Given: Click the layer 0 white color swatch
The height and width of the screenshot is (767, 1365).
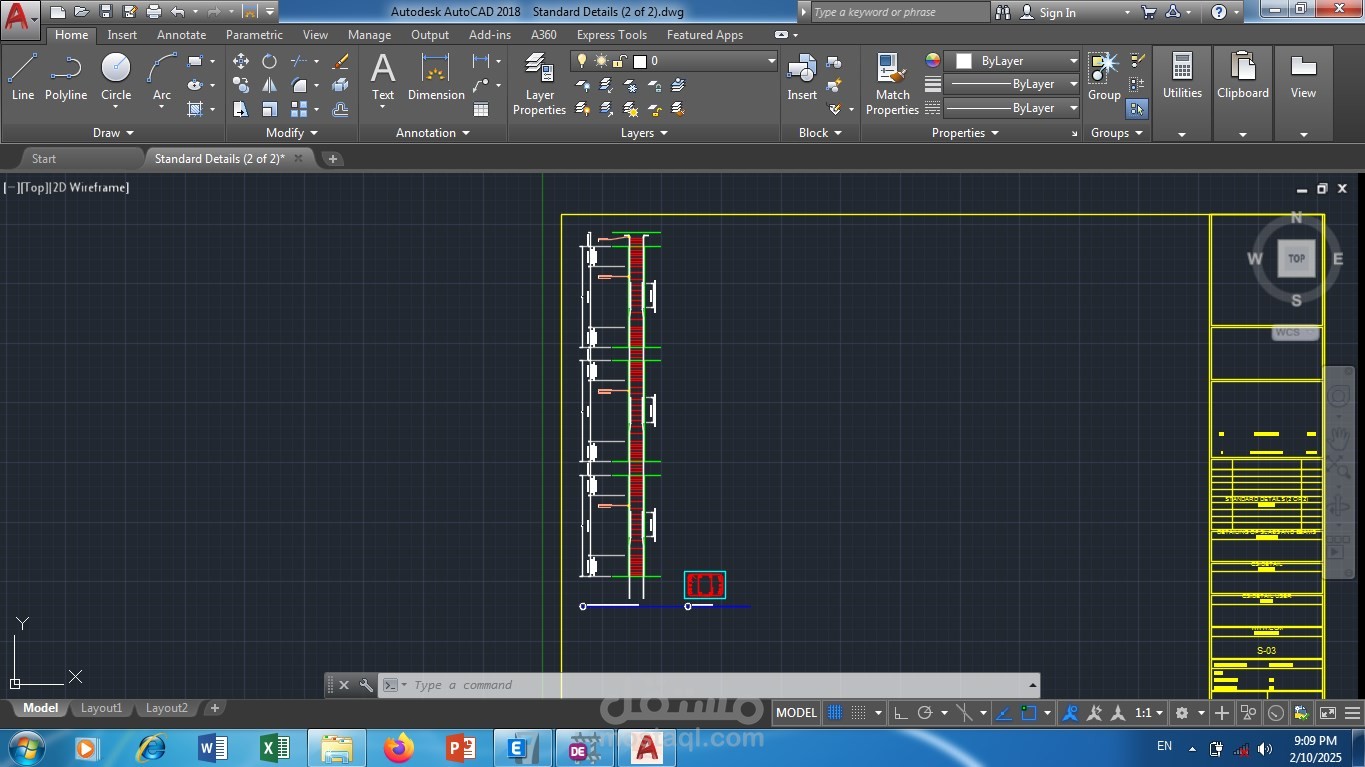Looking at the screenshot, I should (640, 61).
